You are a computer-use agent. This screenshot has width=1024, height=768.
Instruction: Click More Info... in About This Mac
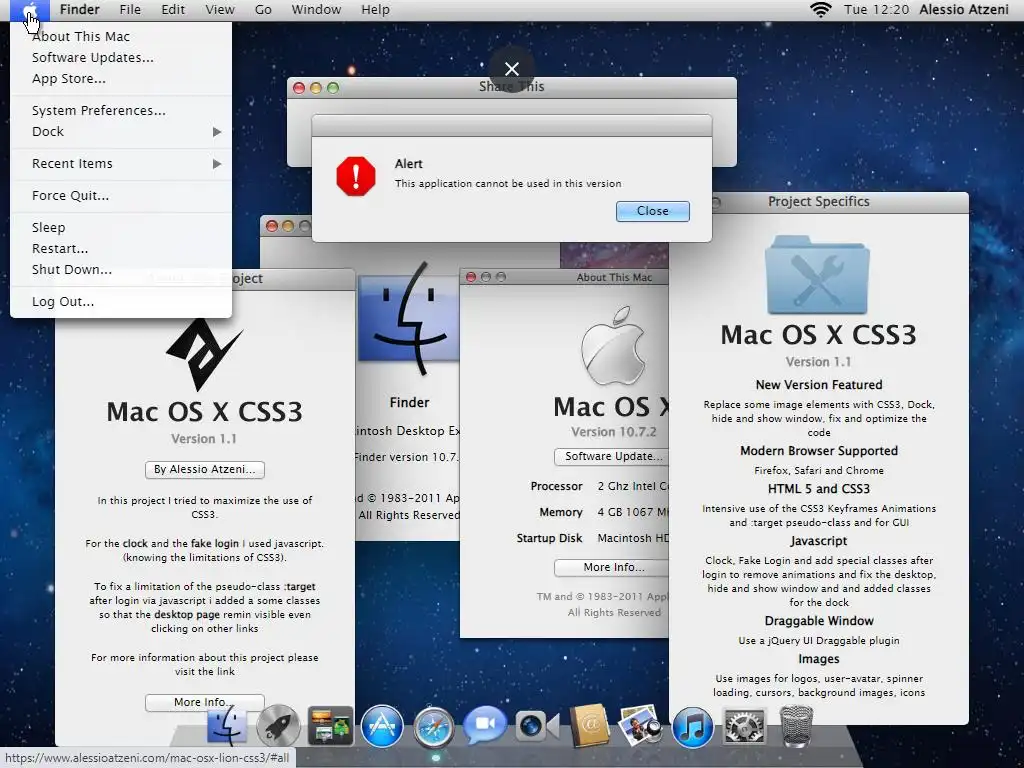(x=613, y=568)
